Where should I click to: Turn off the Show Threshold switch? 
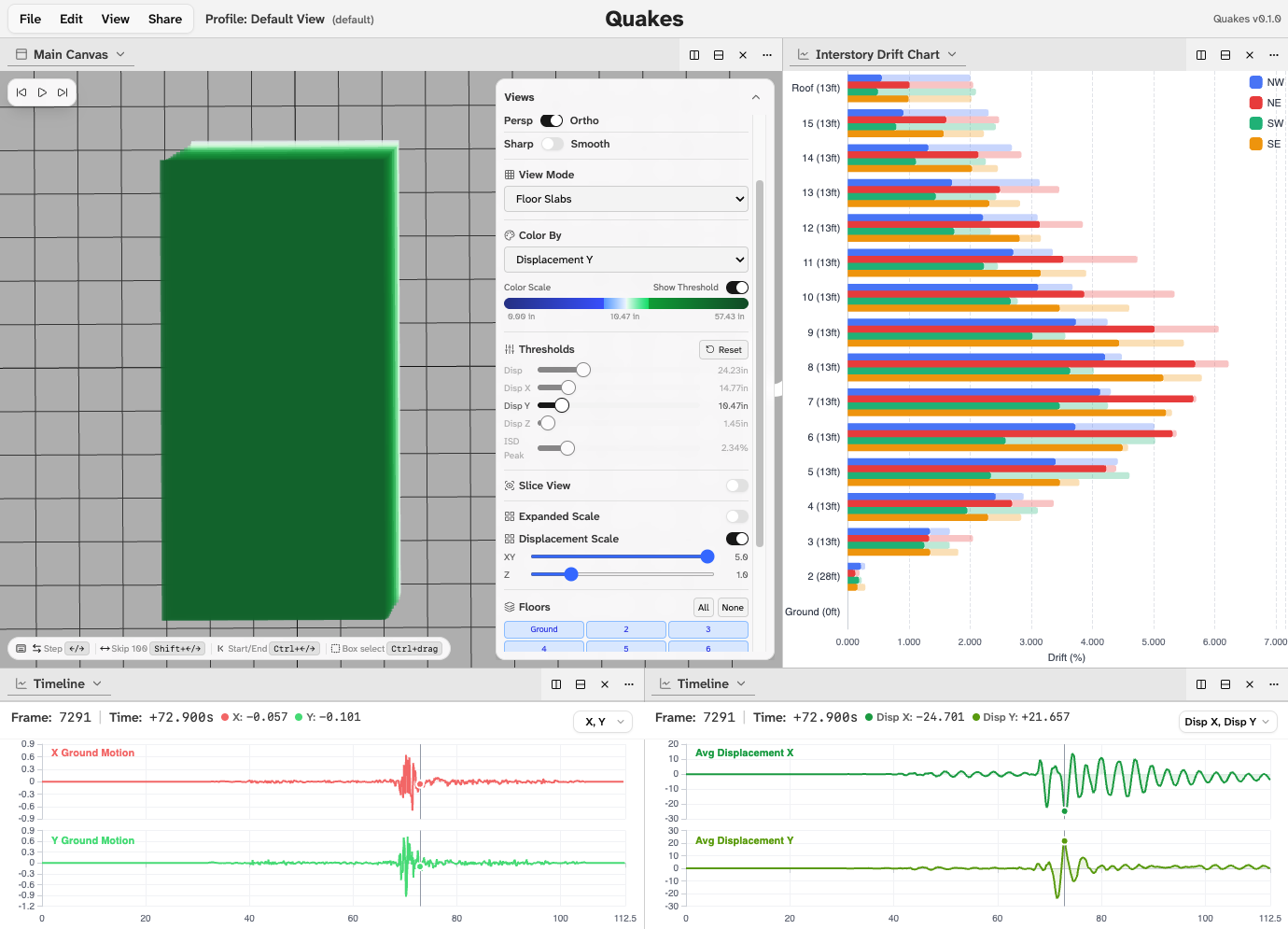tap(736, 288)
